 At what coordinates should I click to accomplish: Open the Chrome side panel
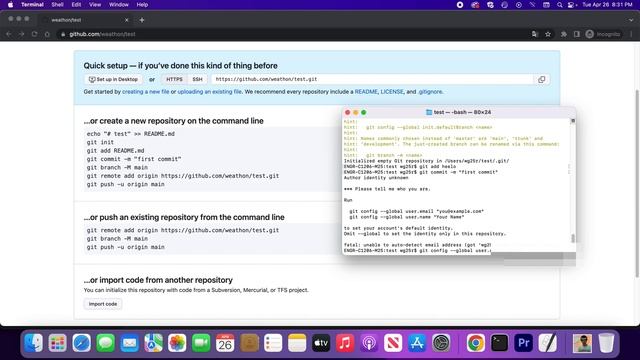click(576, 34)
